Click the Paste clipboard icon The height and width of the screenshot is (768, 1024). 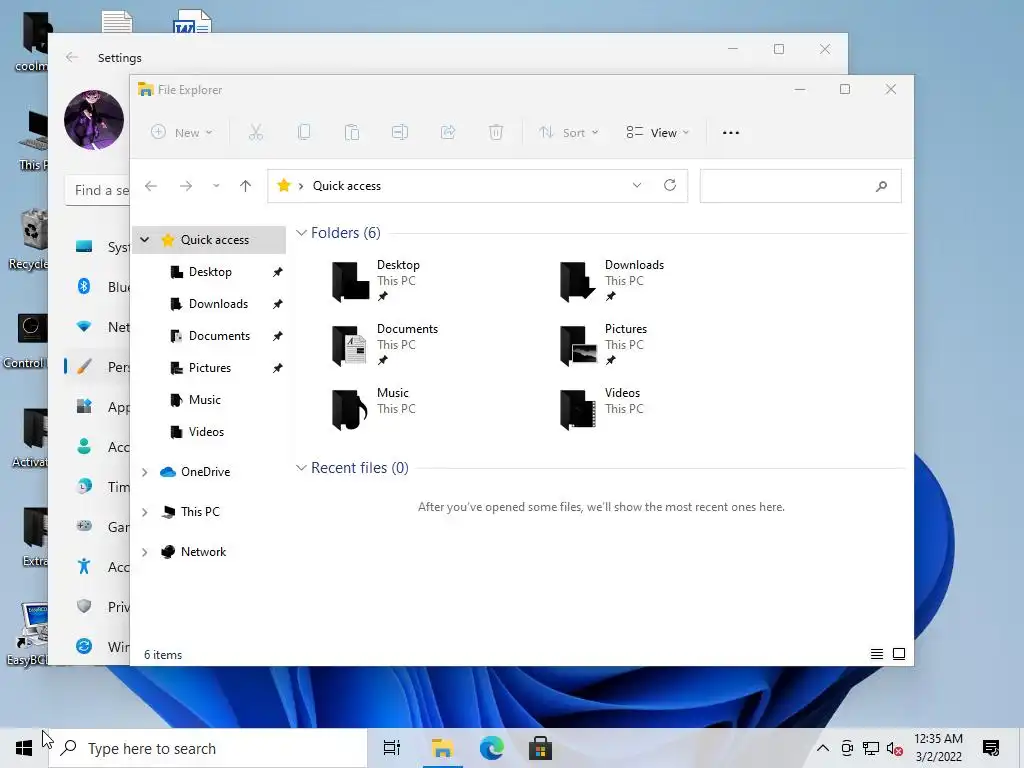(351, 133)
